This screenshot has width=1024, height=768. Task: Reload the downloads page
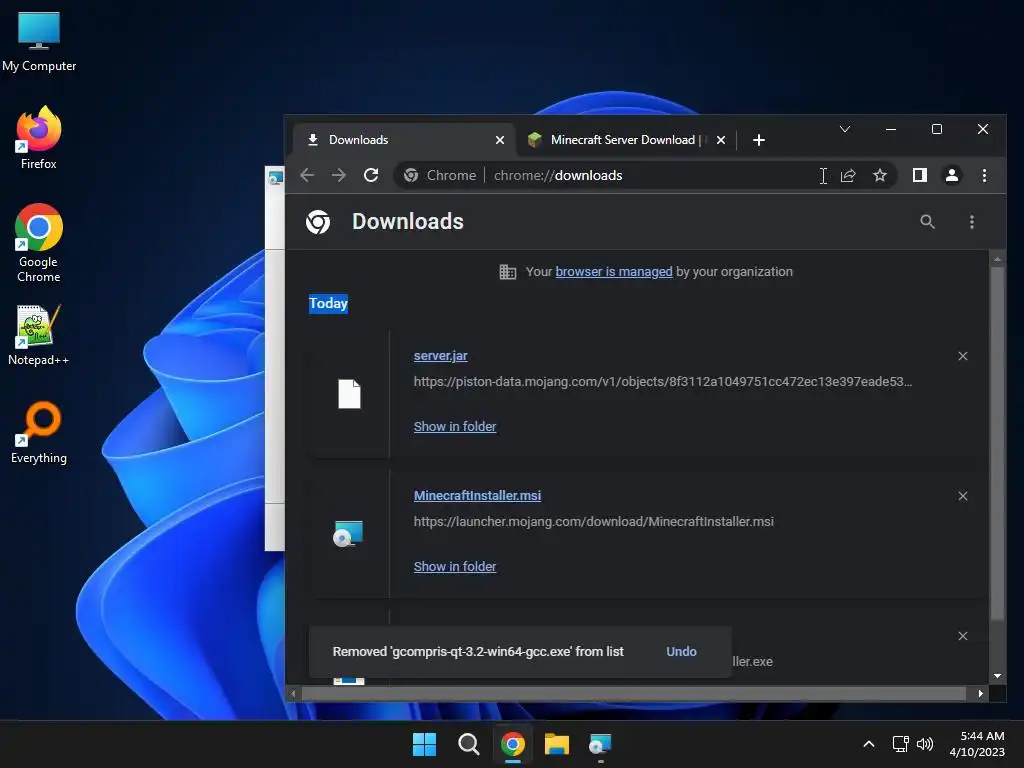pos(371,175)
